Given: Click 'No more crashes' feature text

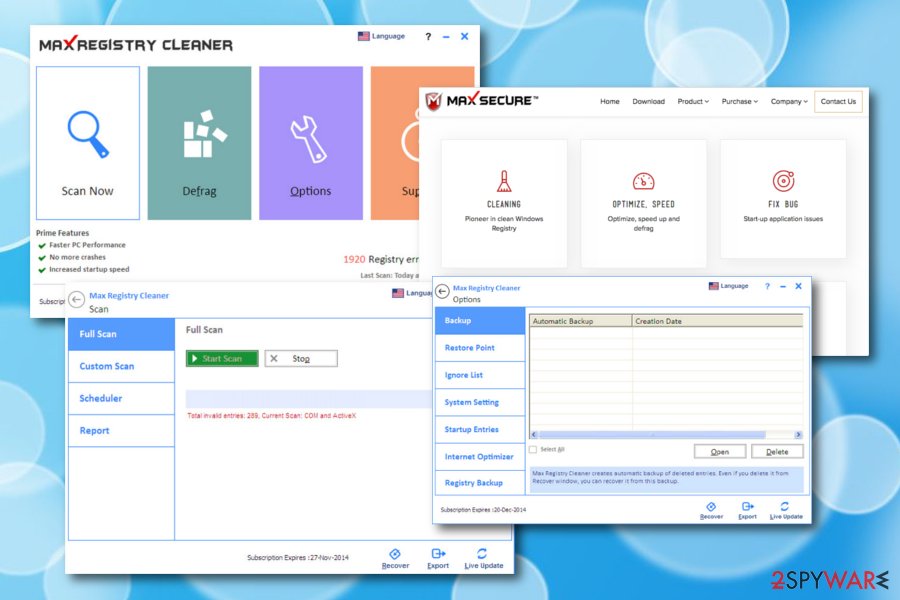Looking at the screenshot, I should tap(77, 257).
